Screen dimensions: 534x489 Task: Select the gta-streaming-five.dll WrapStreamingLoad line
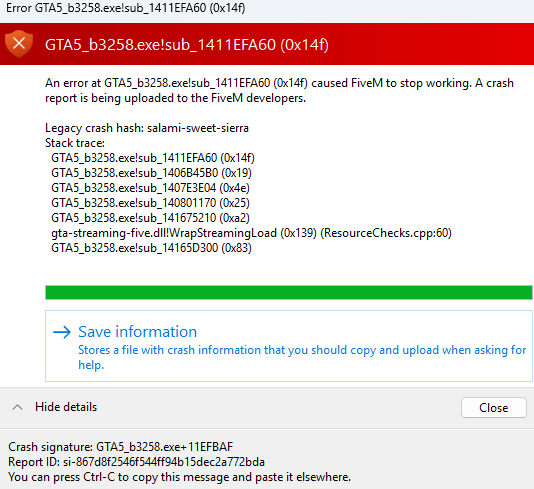(x=251, y=233)
